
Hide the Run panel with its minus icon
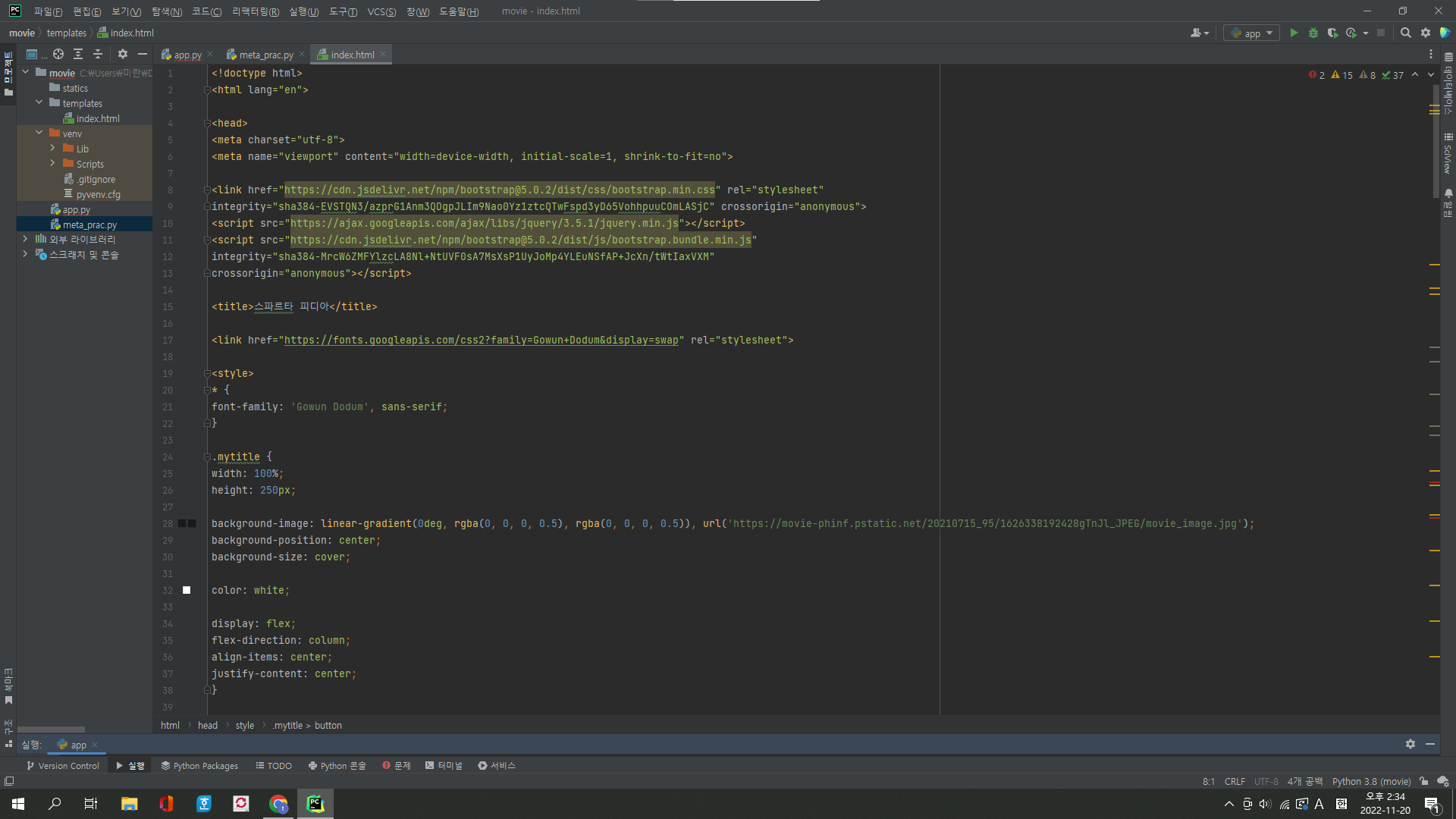pos(1430,745)
